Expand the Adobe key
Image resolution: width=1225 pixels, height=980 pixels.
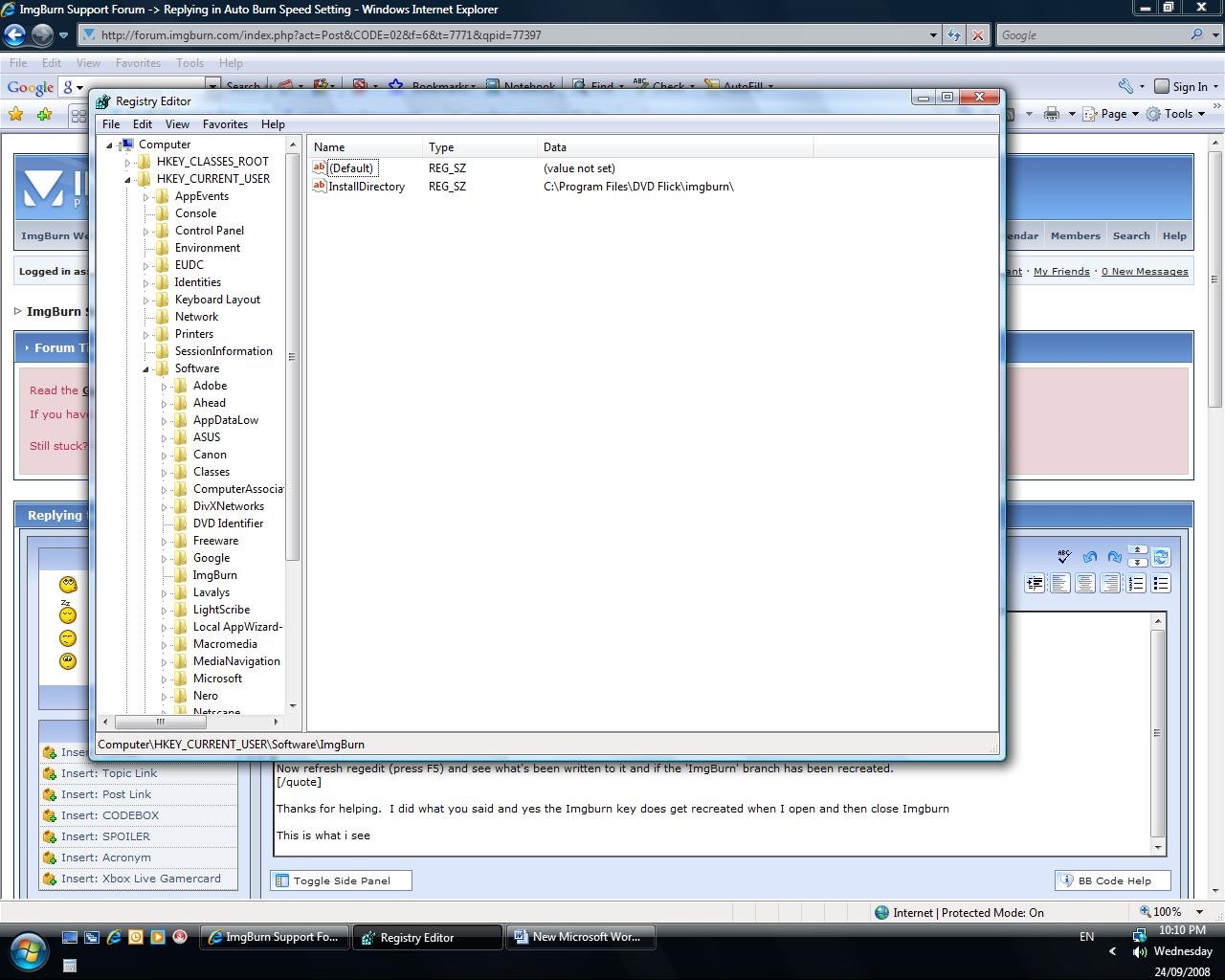pos(164,387)
